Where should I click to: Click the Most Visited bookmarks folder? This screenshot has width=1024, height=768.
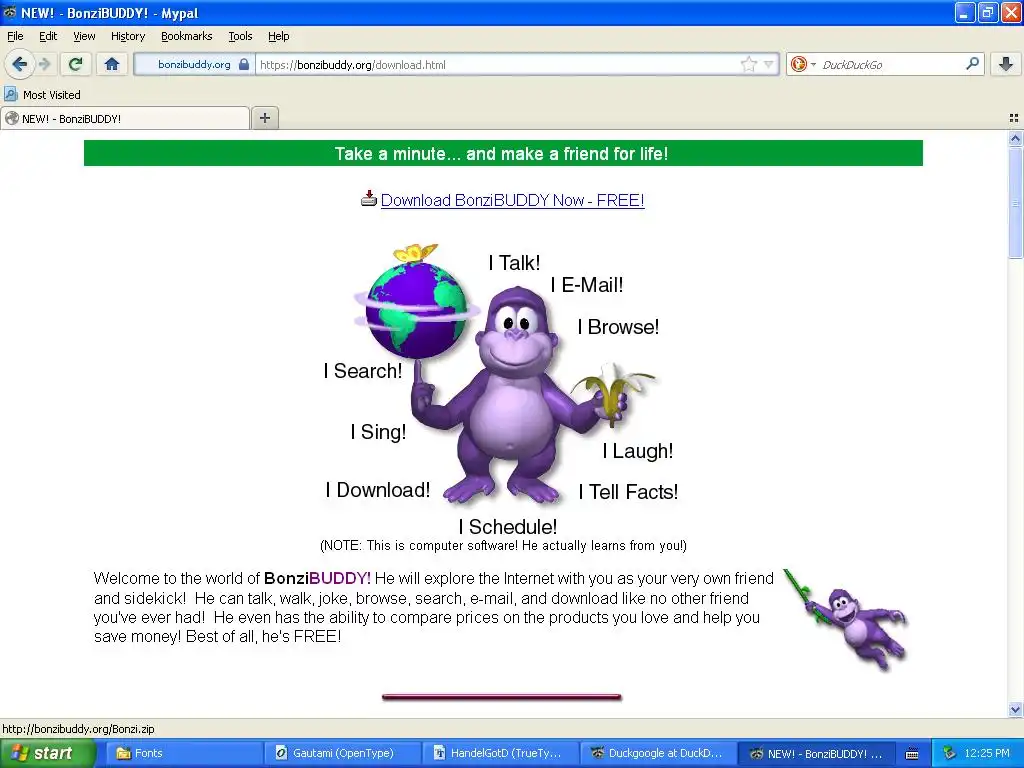click(42, 95)
